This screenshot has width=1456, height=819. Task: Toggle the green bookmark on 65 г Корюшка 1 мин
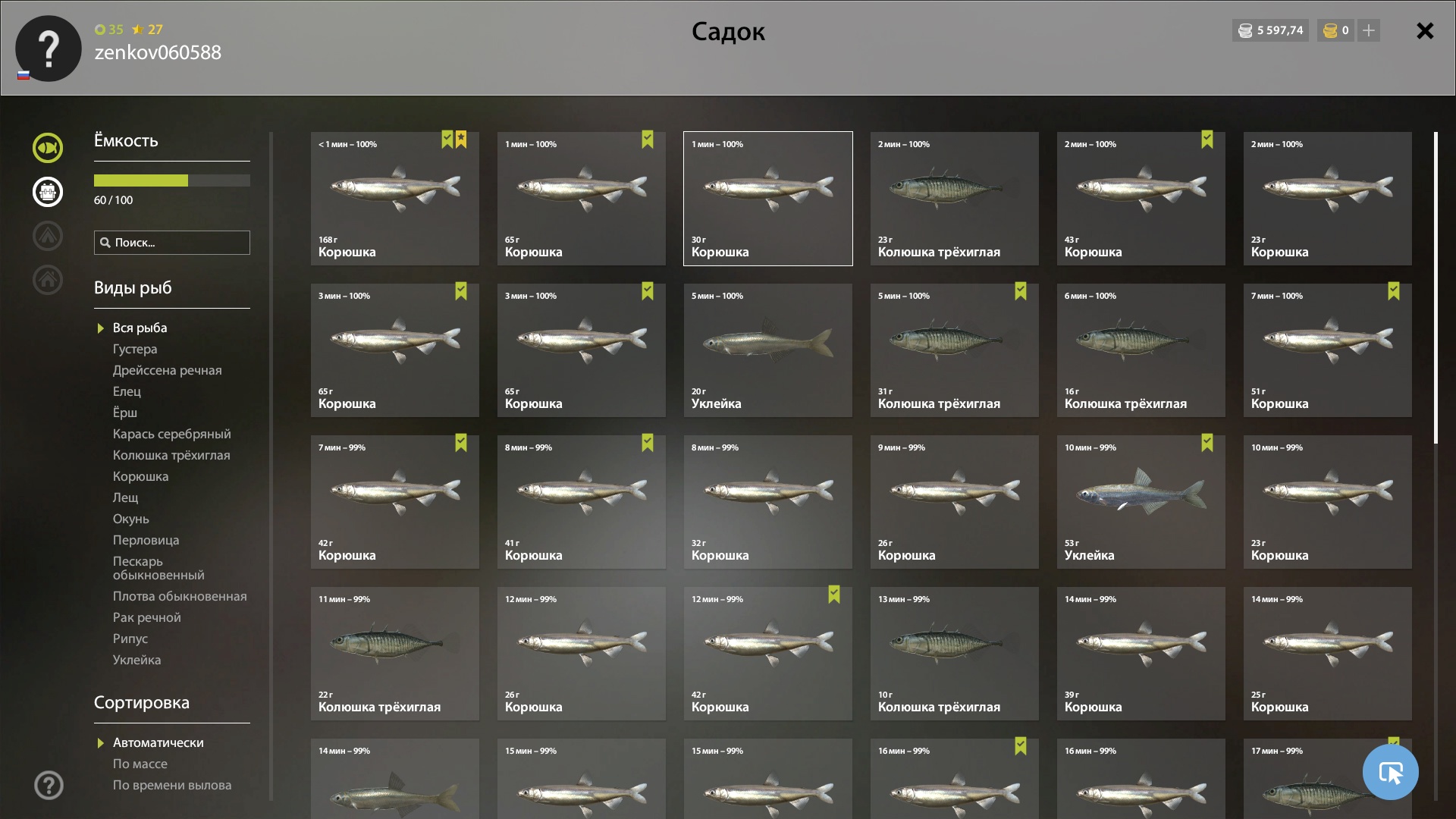pos(648,140)
